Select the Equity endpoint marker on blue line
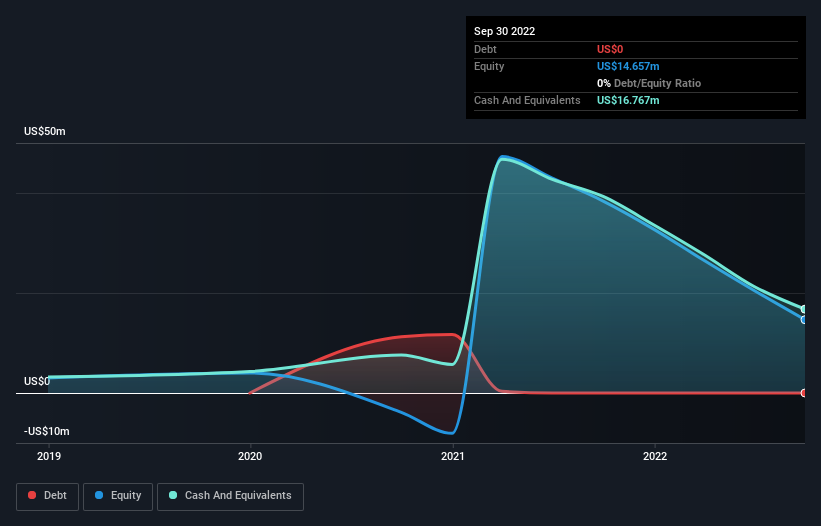This screenshot has width=821, height=526. [x=804, y=319]
